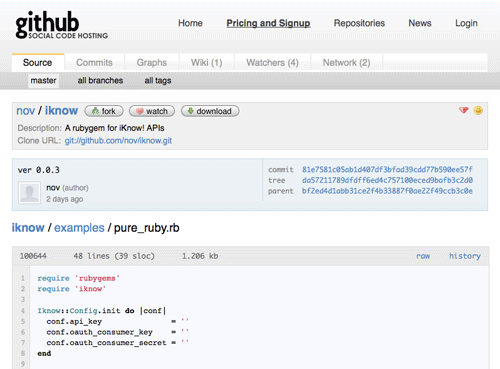Viewport: 500px width, 369px height.
Task: Click the nov author name in commit box
Action: (53, 188)
